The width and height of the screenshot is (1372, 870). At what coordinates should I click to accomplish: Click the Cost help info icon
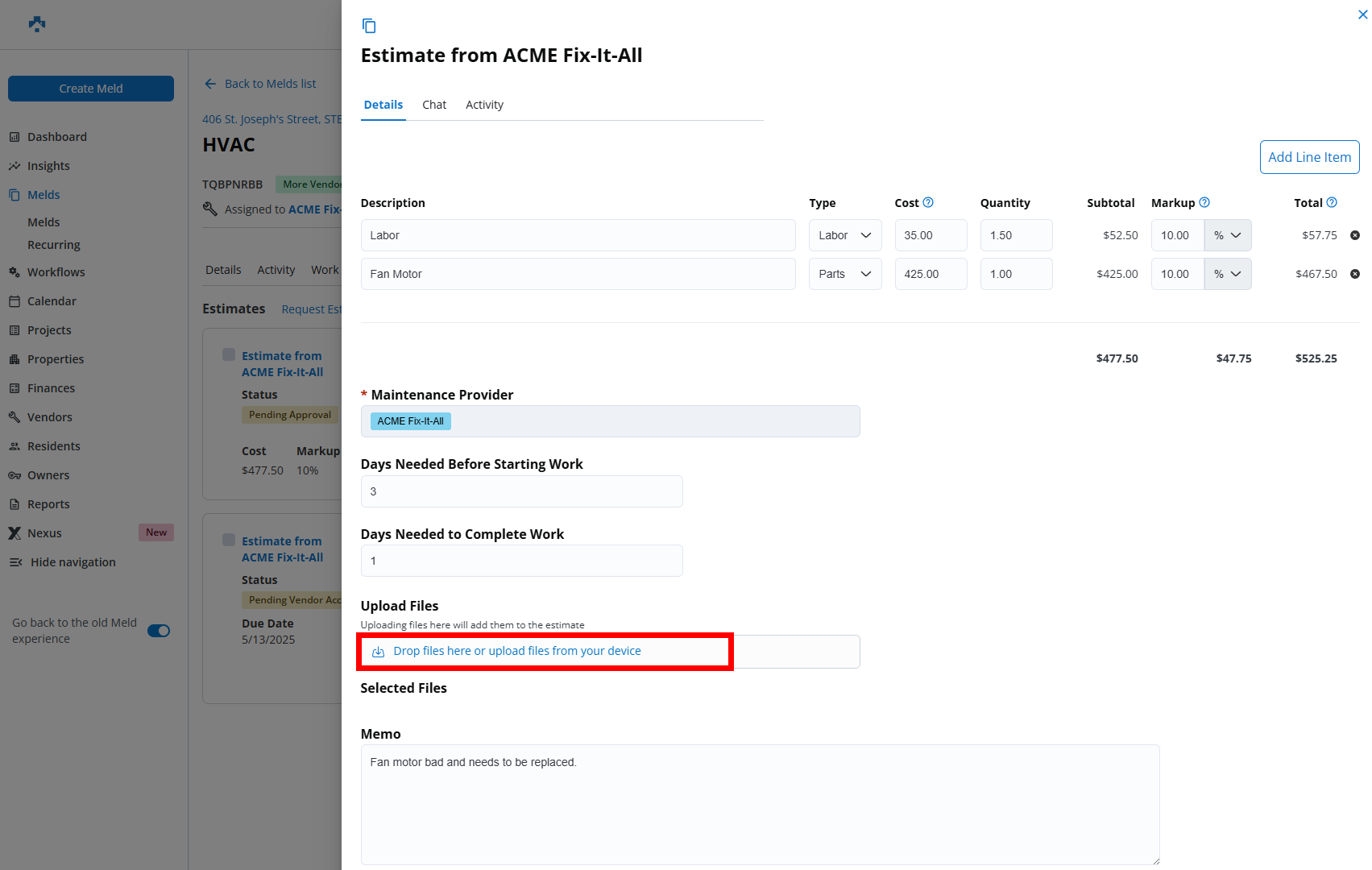(928, 202)
